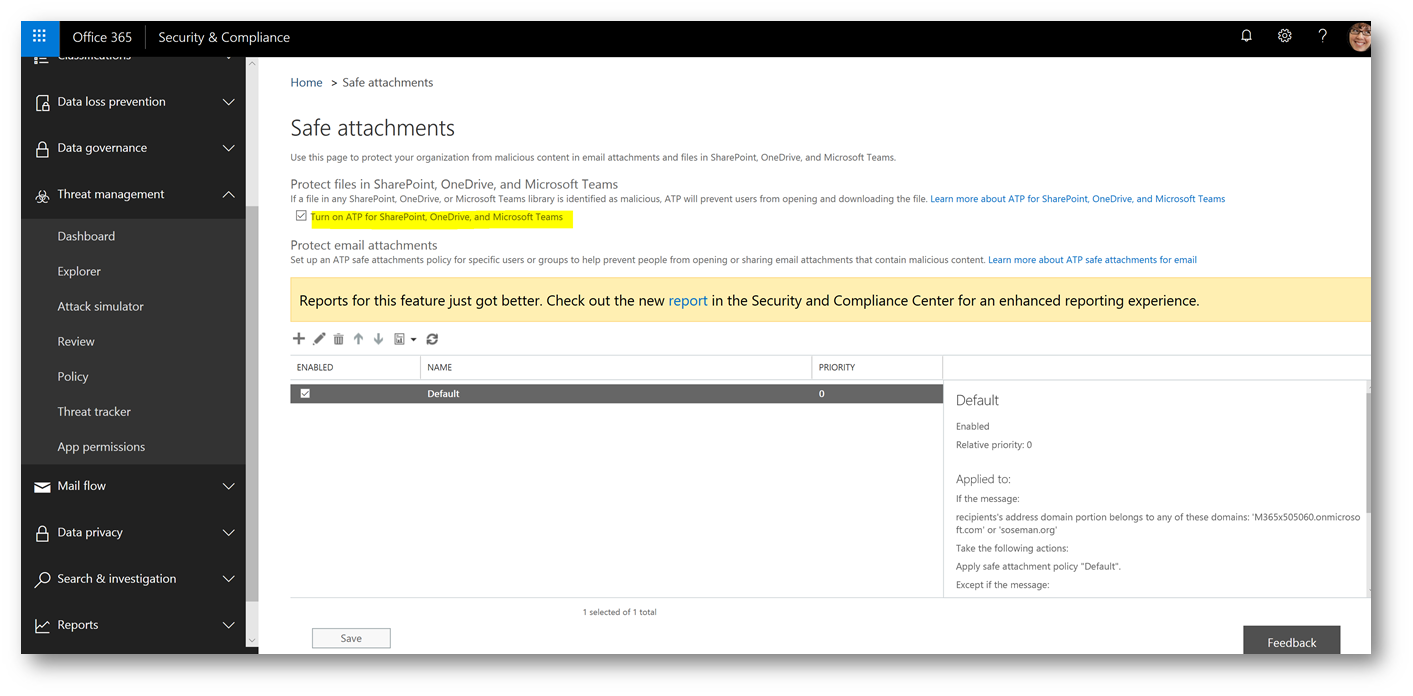Add a new safe attachments policy

298,339
